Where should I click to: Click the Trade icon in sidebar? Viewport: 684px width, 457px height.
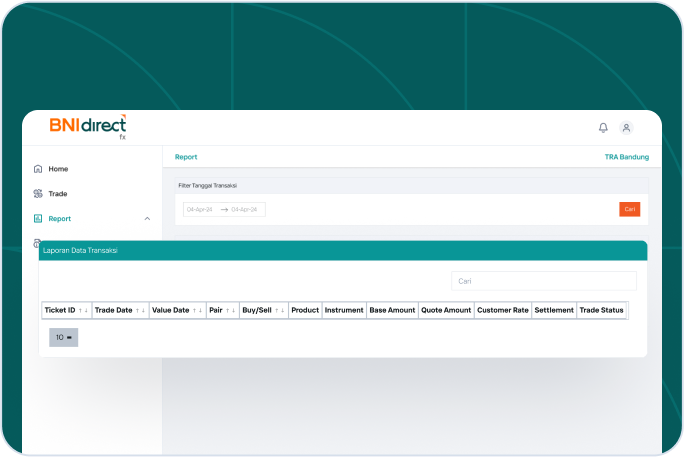(x=38, y=194)
